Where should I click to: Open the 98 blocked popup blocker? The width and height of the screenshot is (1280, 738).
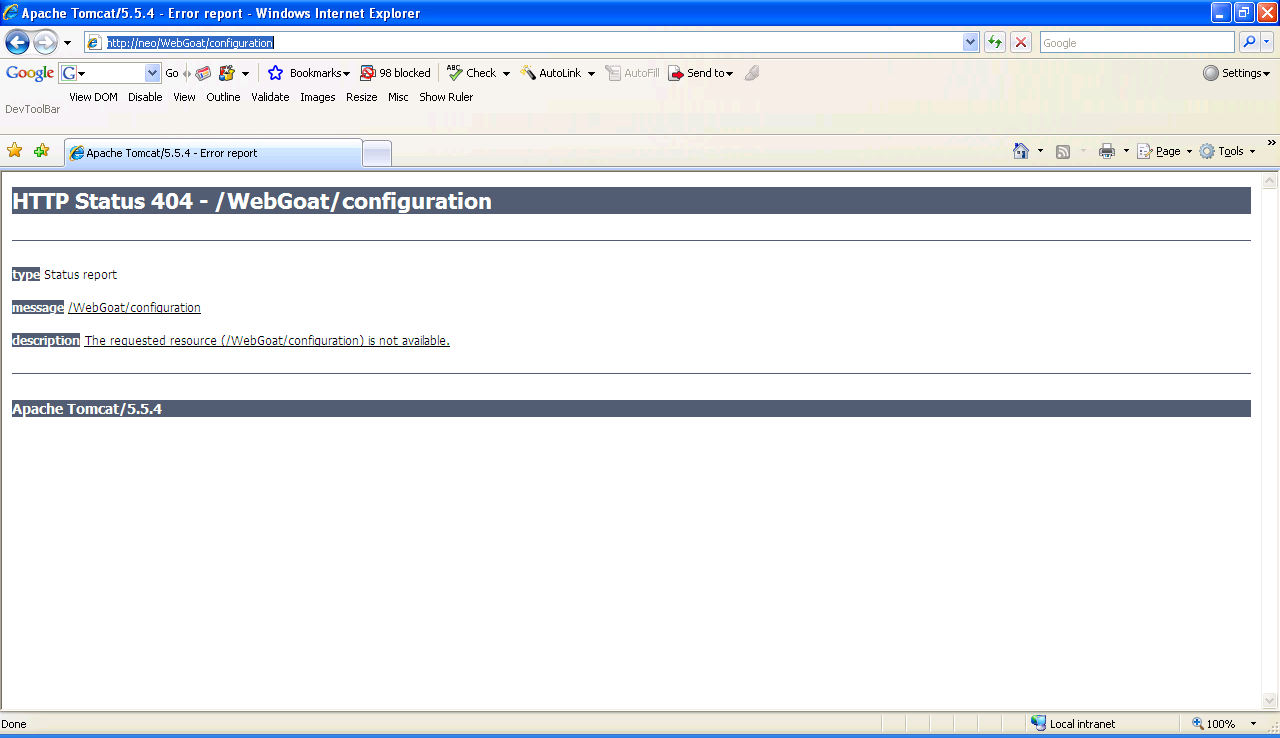click(x=396, y=73)
